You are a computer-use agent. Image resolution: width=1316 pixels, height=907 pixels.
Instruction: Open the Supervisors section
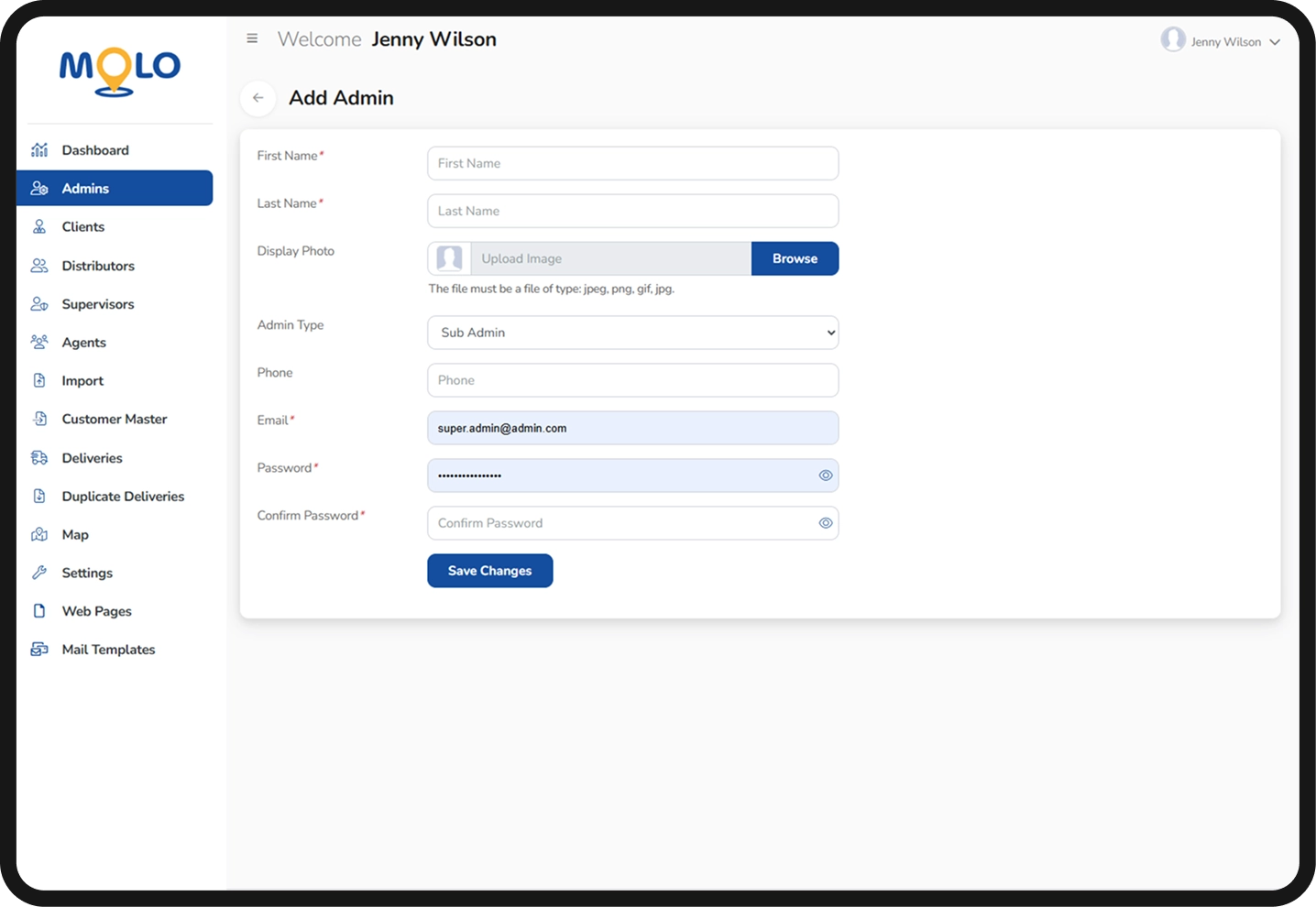(115, 304)
